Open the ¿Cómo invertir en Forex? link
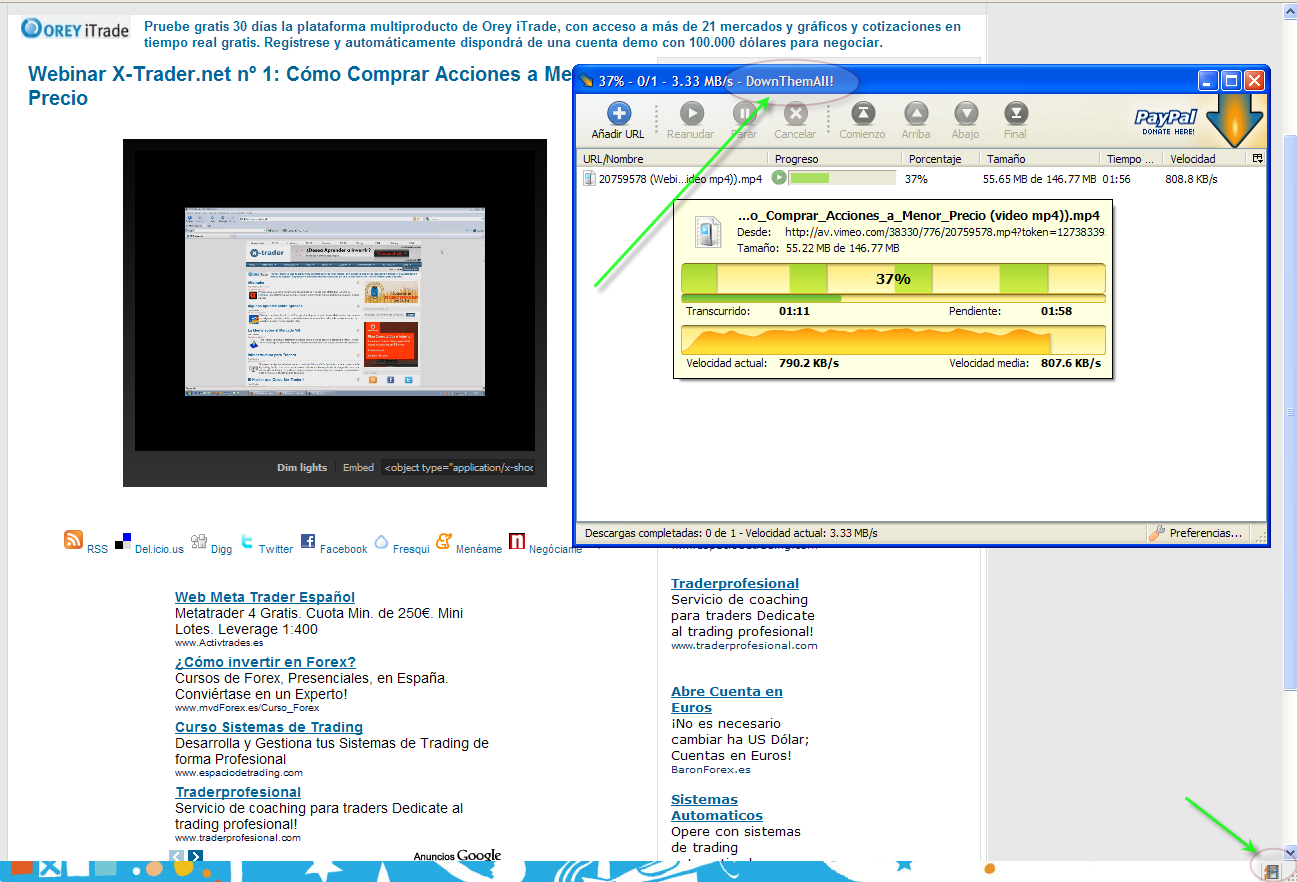Screen dimensions: 1297x882 265,662
